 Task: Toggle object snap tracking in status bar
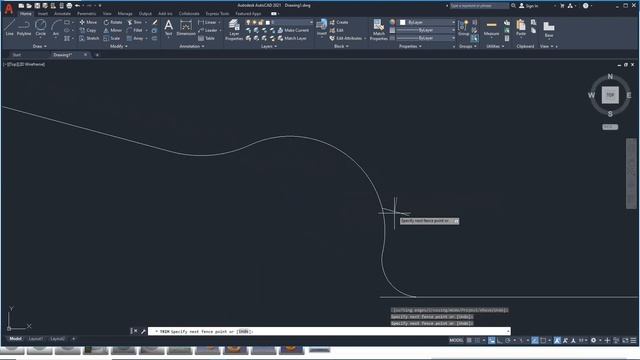[534, 340]
